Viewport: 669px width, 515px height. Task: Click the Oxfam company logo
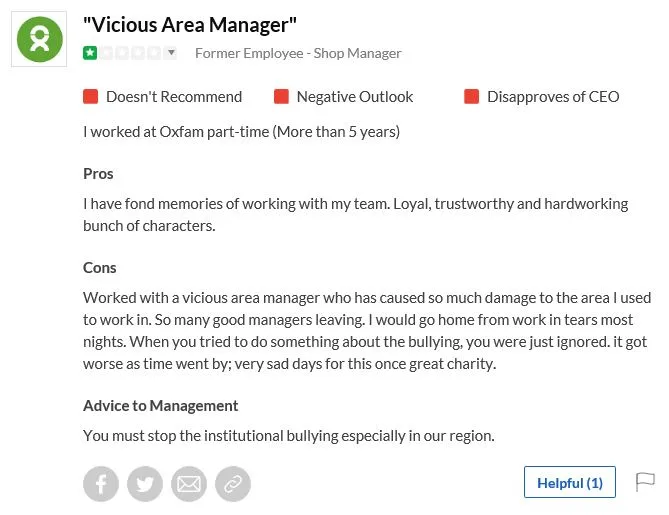point(39,39)
